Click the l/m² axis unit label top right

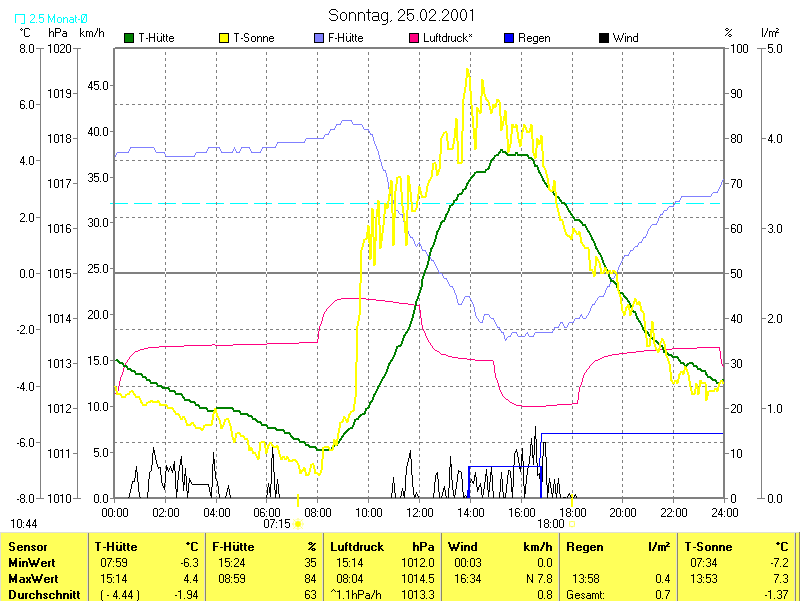click(x=770, y=33)
